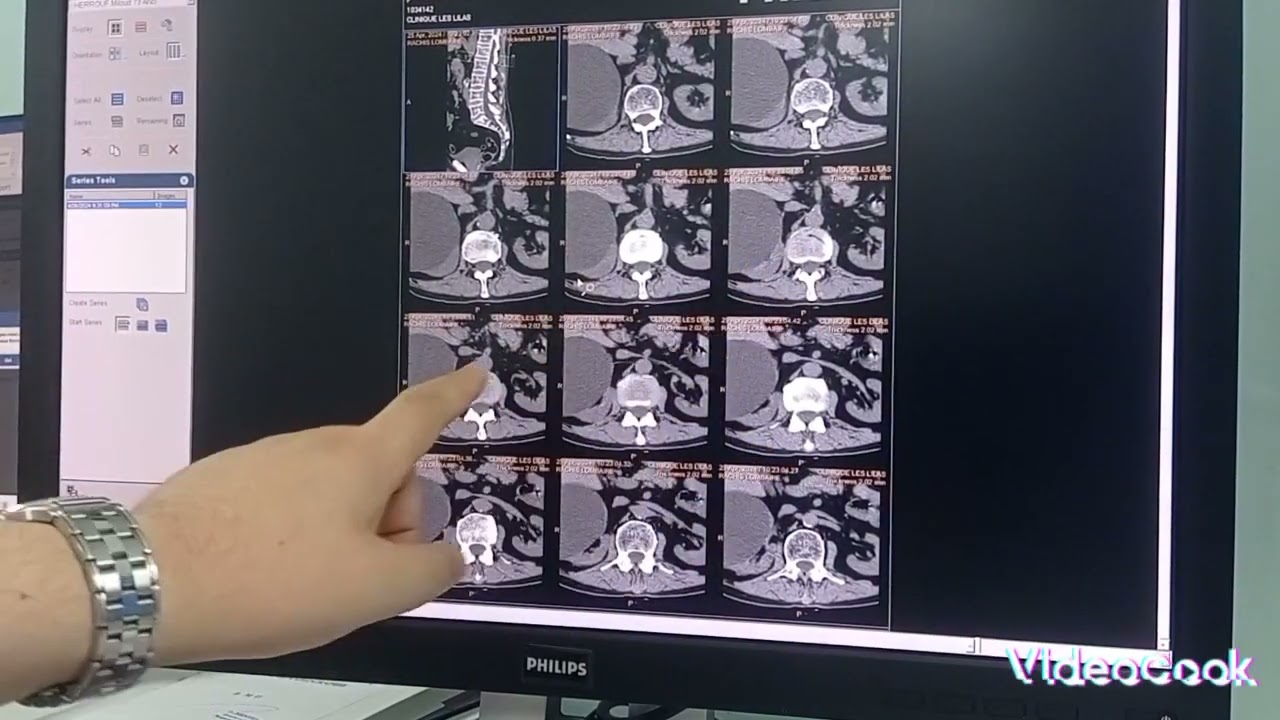Click the Display list rows icon
Image resolution: width=1280 pixels, height=720 pixels.
point(141,27)
